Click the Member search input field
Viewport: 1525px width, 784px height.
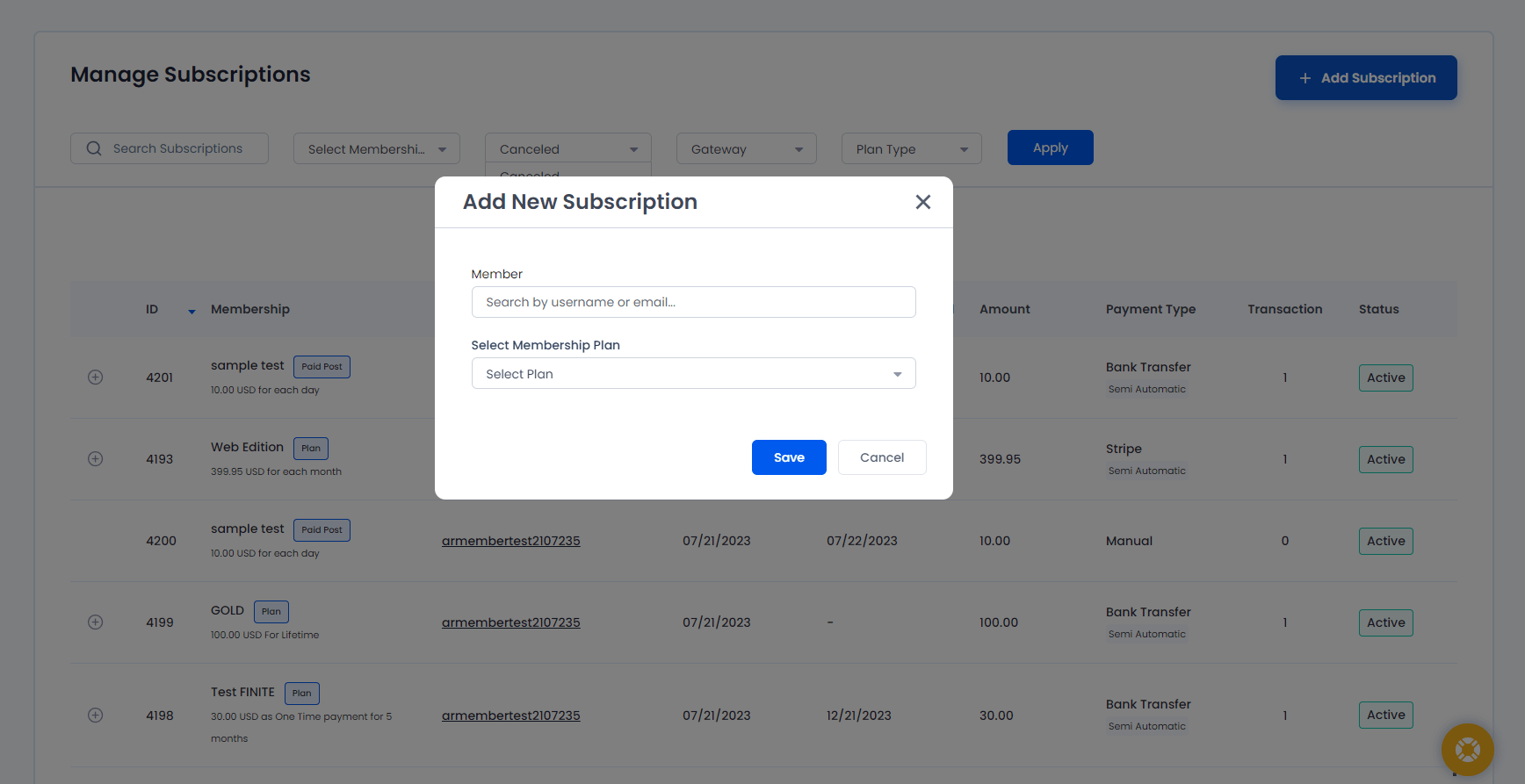pyautogui.click(x=693, y=302)
